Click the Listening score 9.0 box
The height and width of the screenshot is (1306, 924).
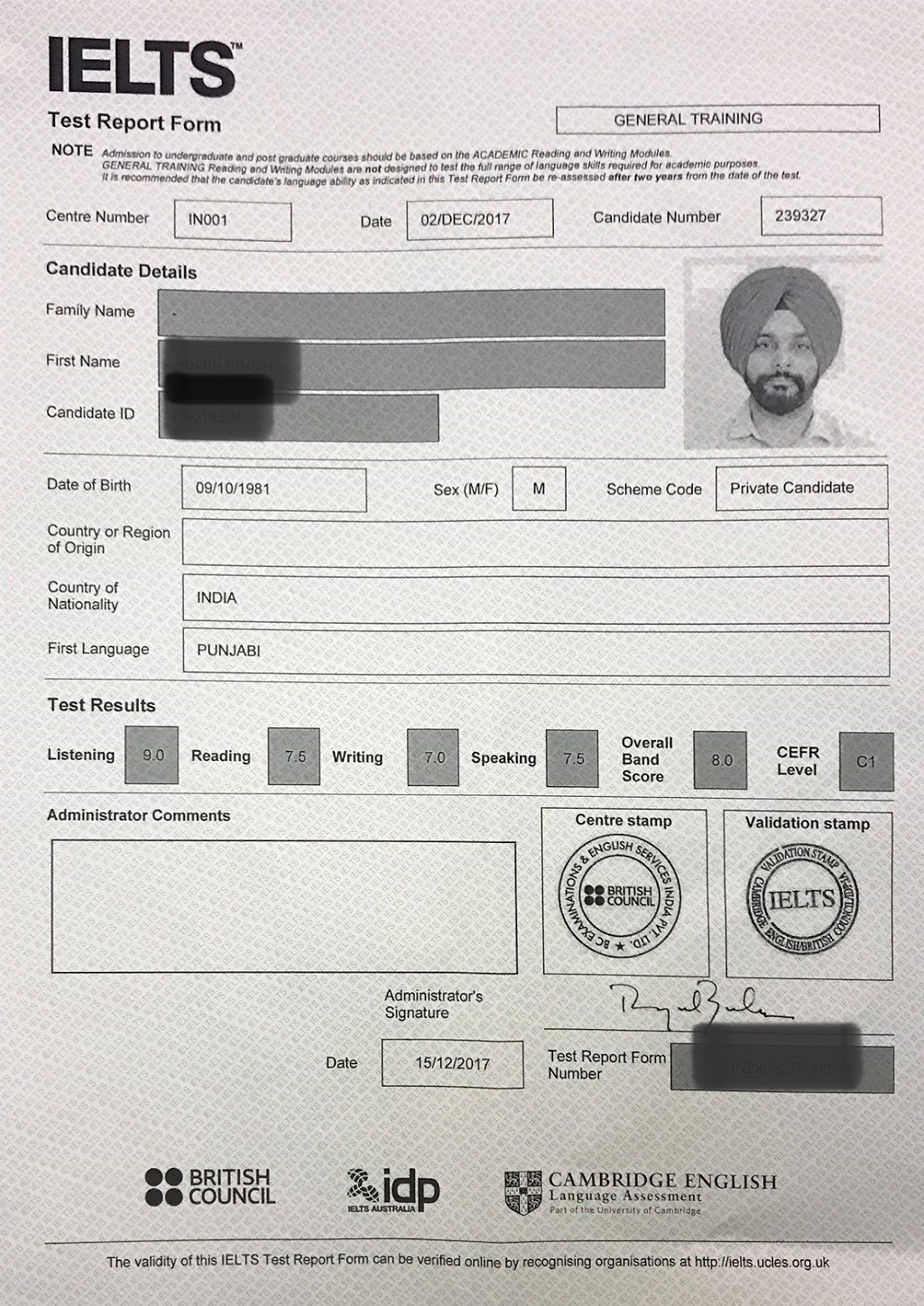point(152,755)
